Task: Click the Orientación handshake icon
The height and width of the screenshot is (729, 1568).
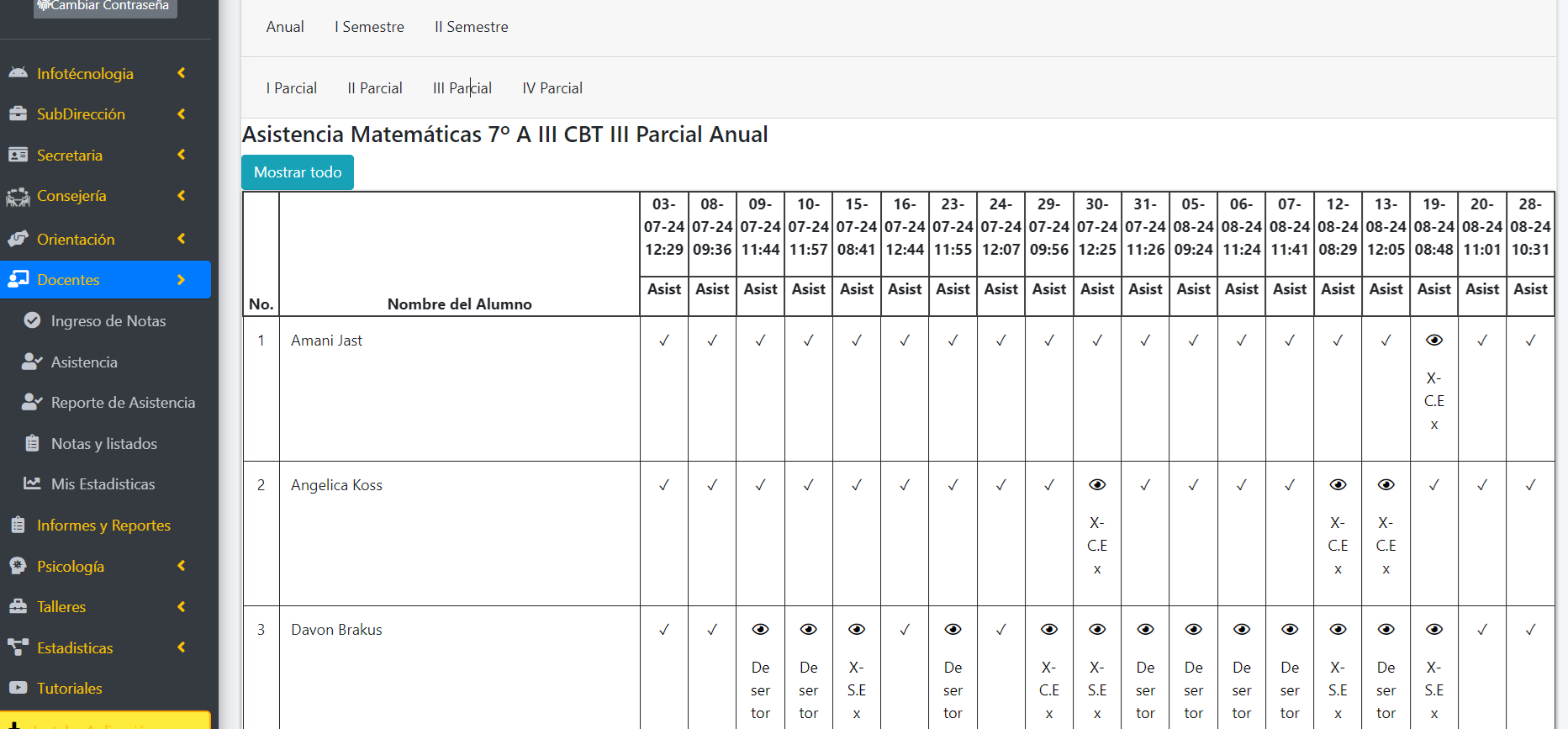Action: click(18, 239)
